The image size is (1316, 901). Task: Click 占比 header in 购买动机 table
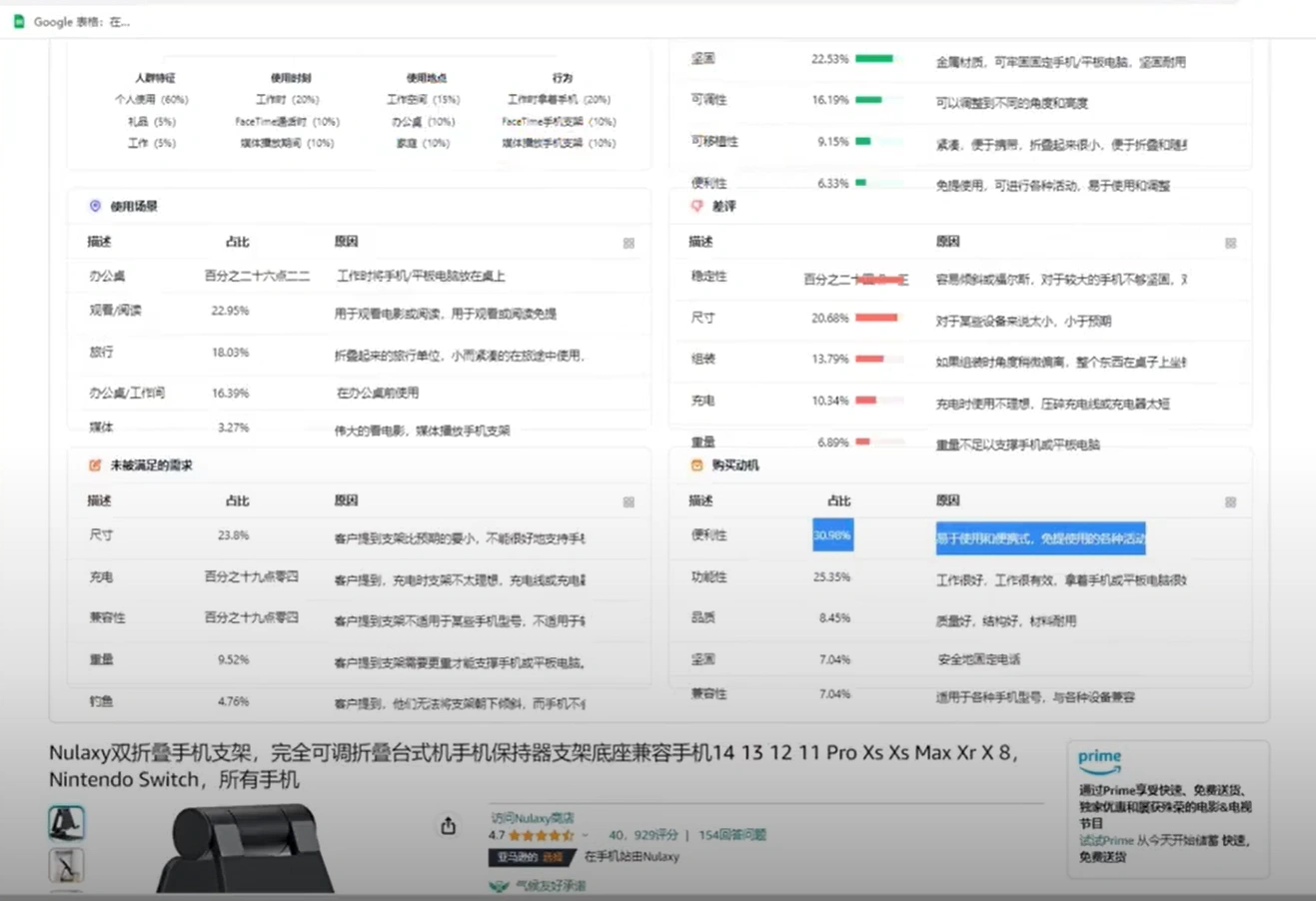838,501
